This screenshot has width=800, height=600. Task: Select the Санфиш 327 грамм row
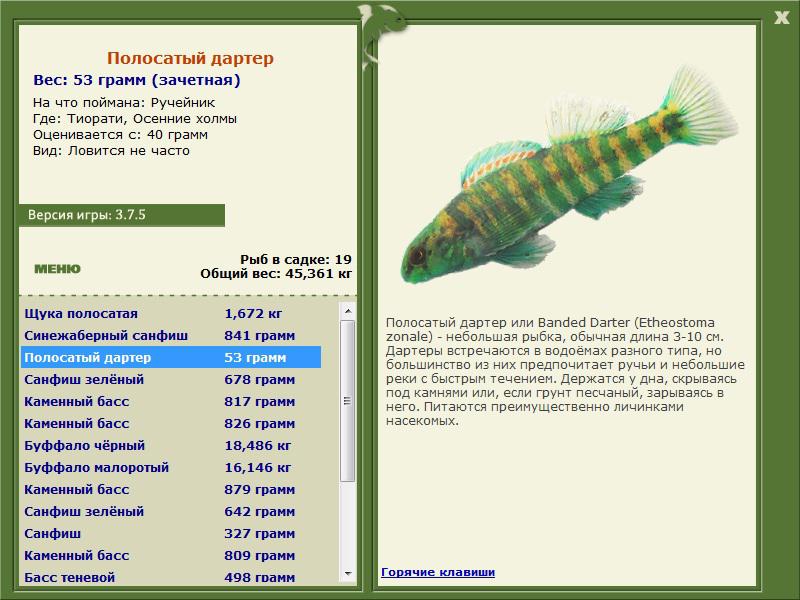[171, 533]
